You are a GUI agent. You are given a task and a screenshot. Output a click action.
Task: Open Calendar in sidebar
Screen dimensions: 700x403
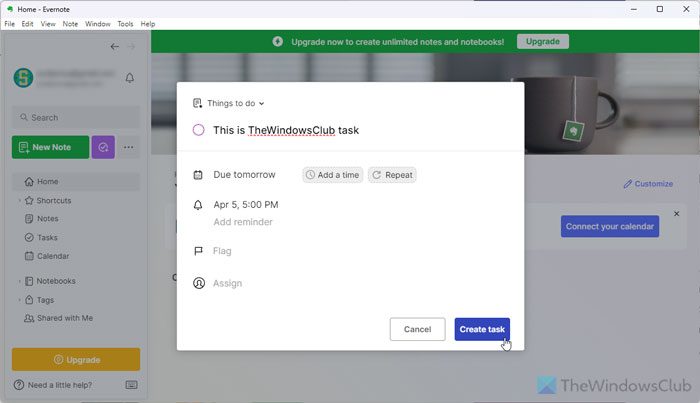click(x=47, y=256)
